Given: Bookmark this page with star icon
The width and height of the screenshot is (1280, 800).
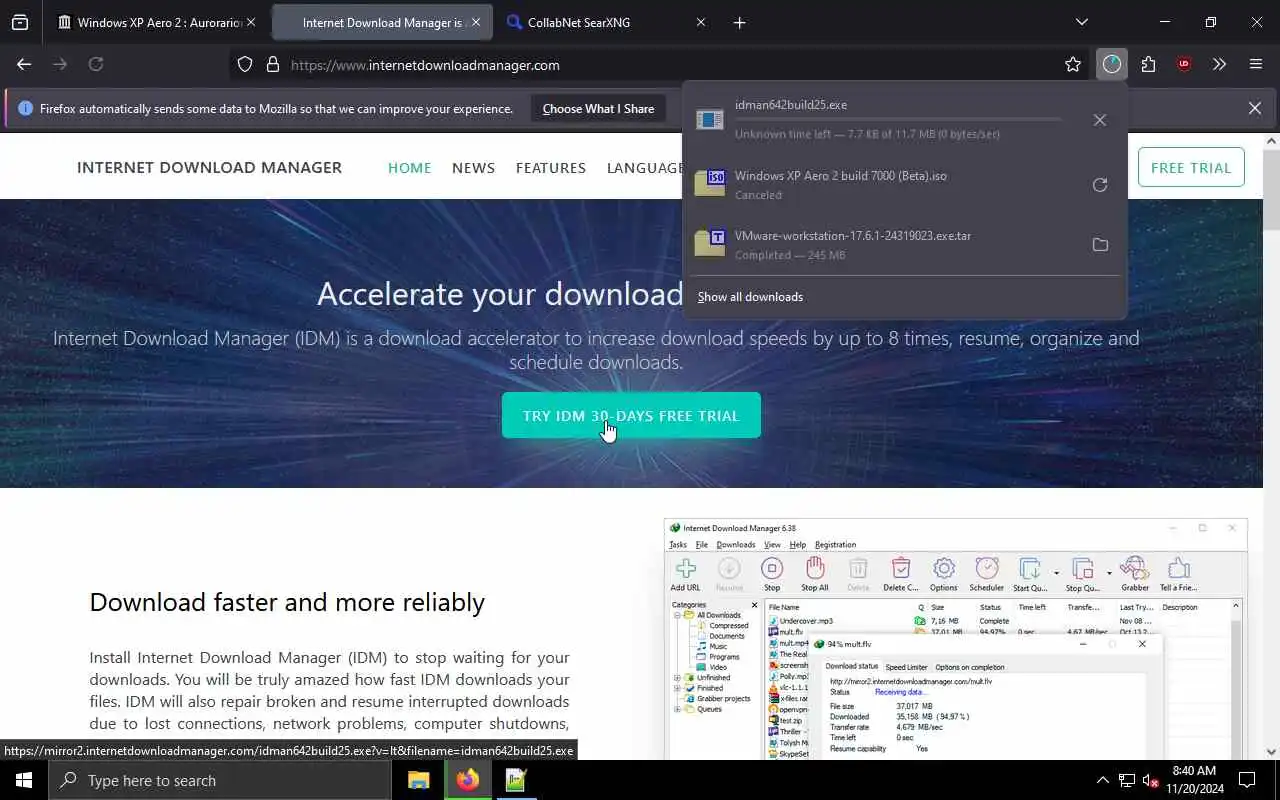Looking at the screenshot, I should (x=1073, y=64).
